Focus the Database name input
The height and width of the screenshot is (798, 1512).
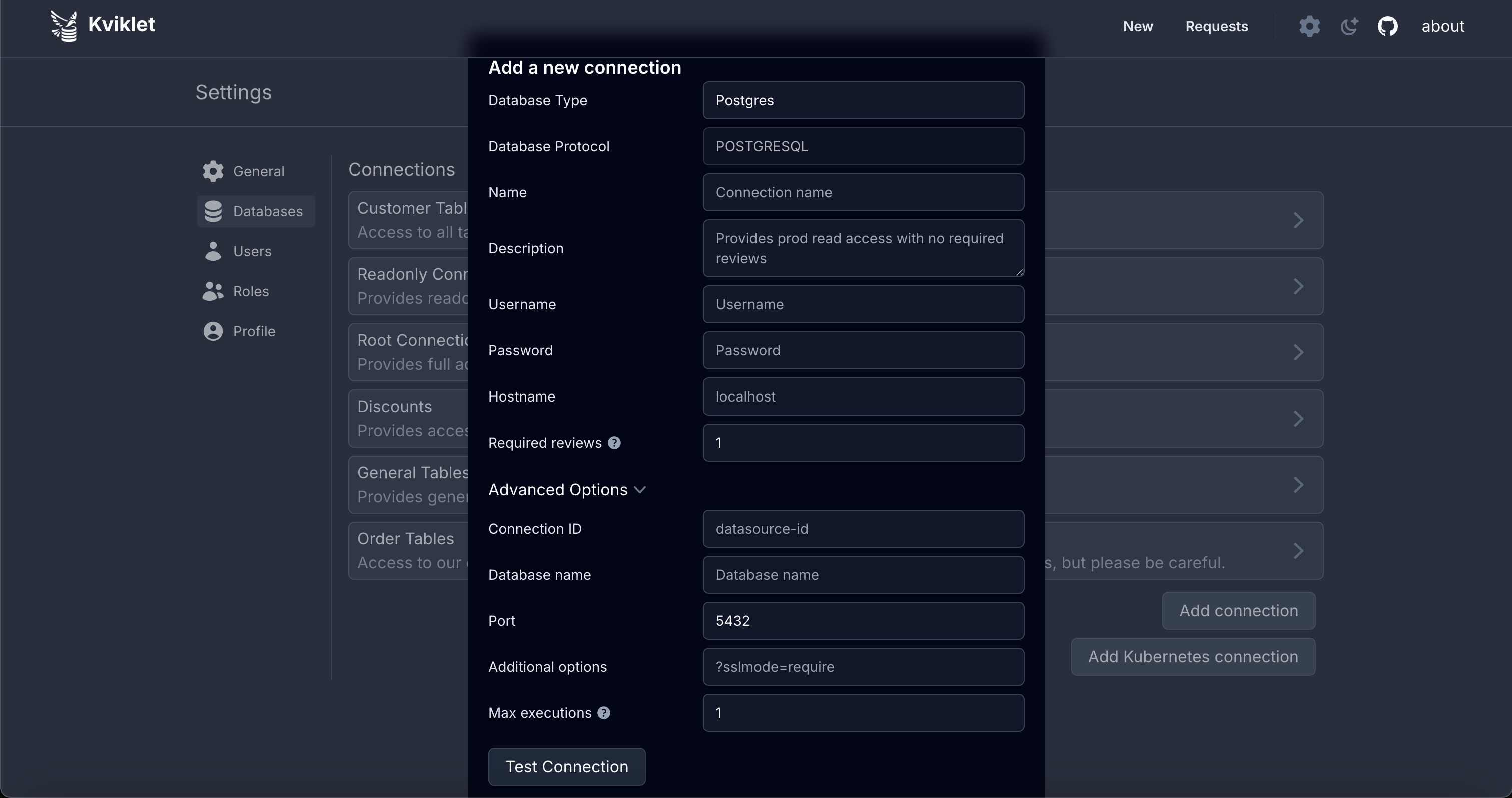coord(864,575)
